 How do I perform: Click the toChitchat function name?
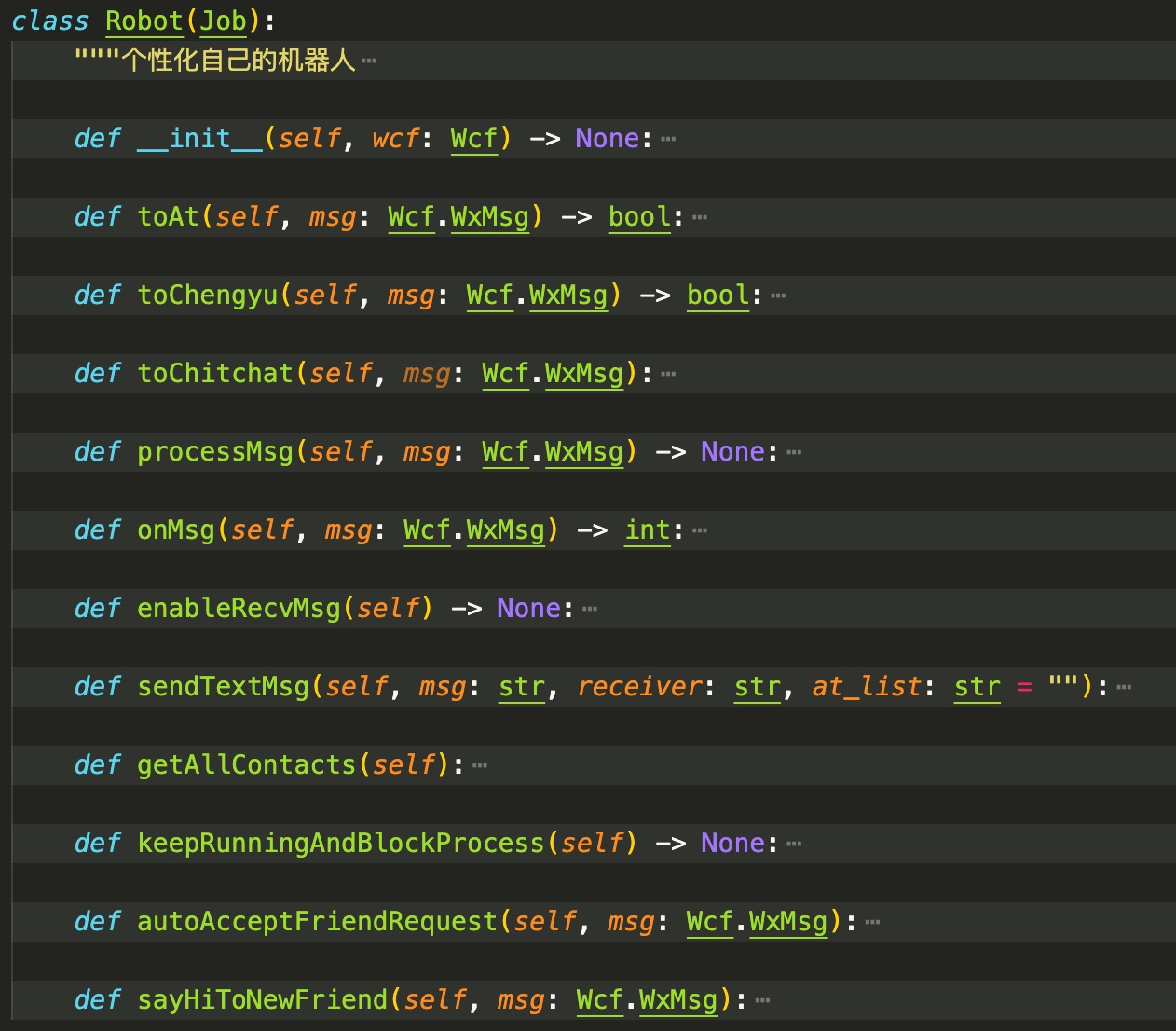[x=215, y=374]
